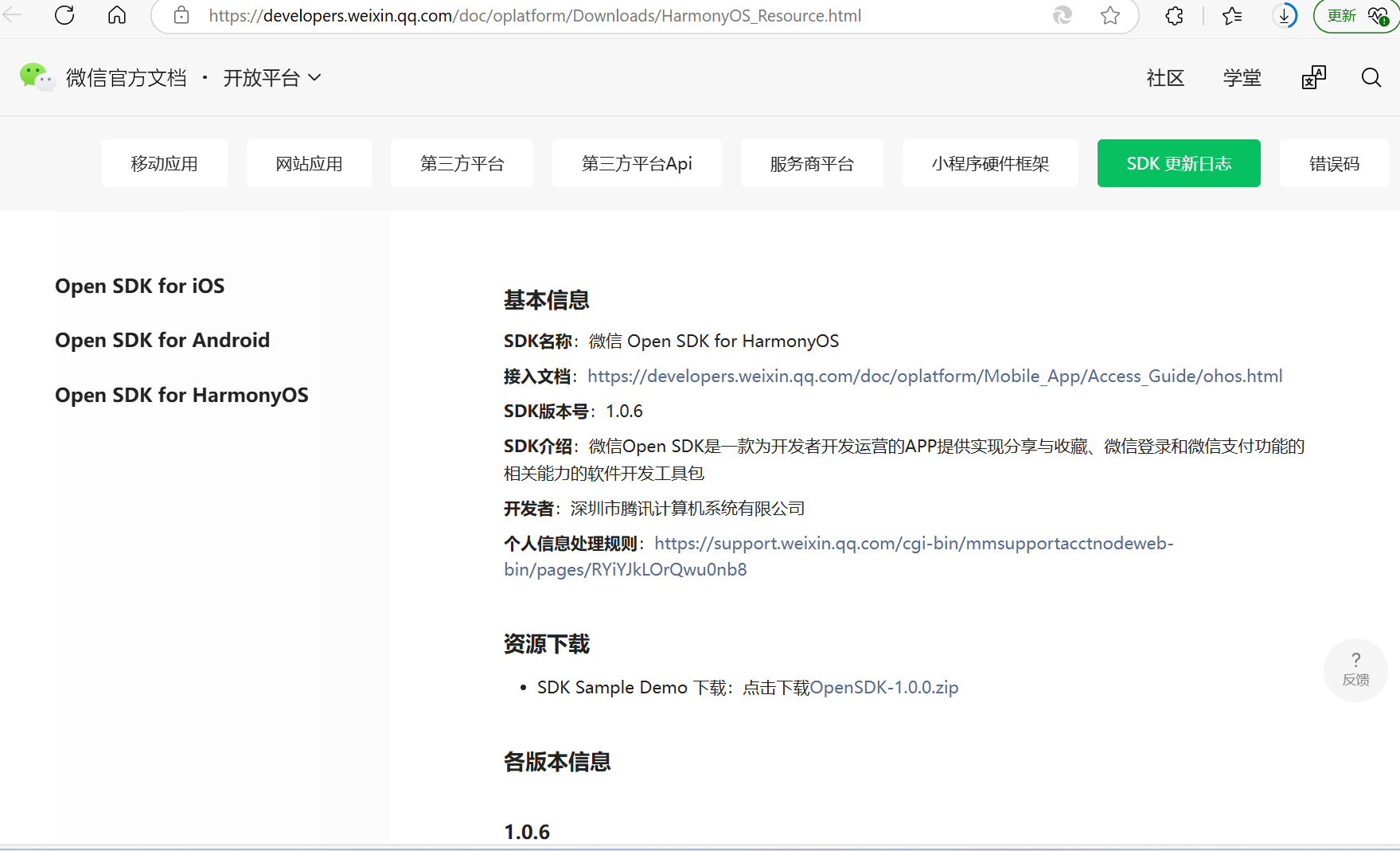Expand the 开放平台 dropdown
This screenshot has width=1400, height=851.
pos(272,77)
